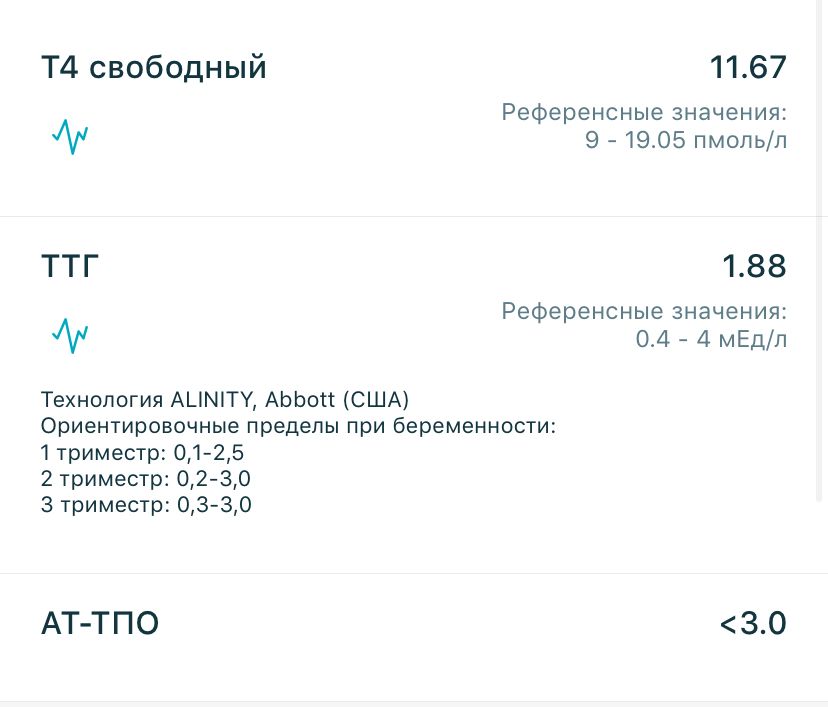Select the value 1.88

click(x=757, y=265)
